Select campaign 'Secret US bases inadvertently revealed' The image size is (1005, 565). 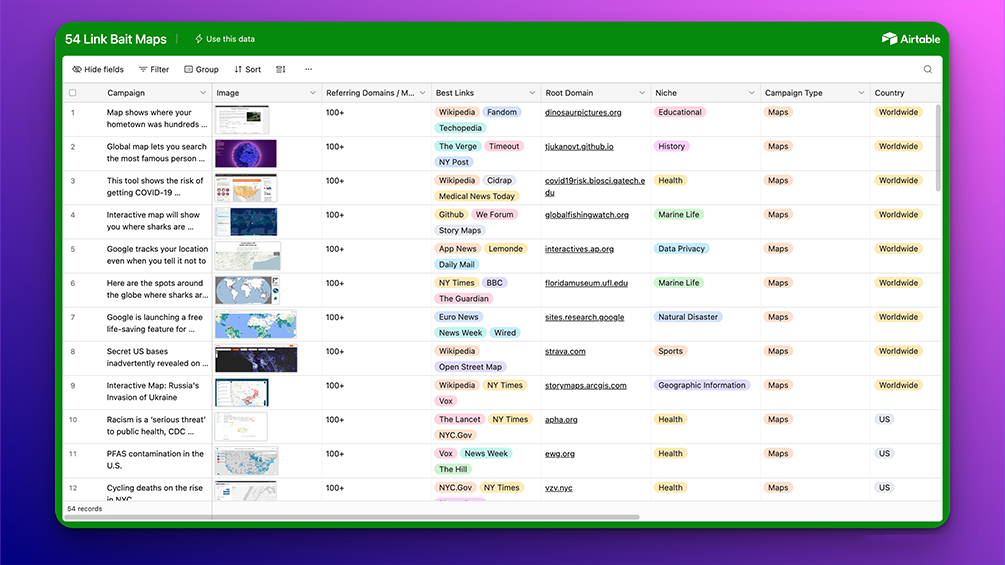(157, 357)
